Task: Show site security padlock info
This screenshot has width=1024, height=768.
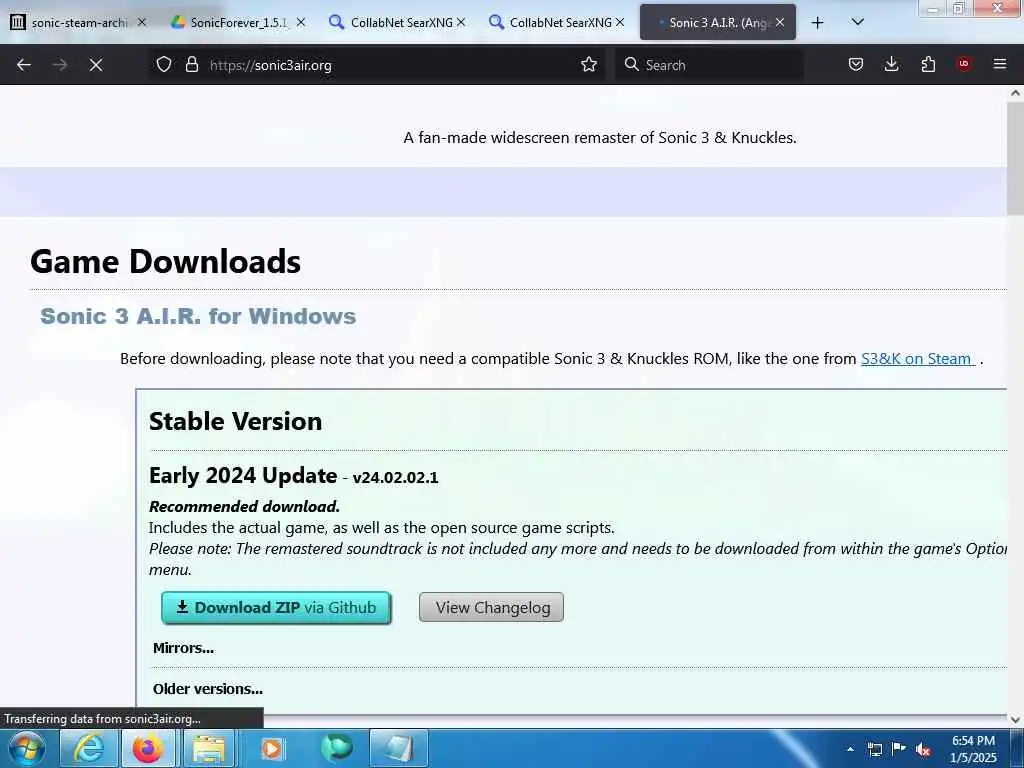Action: 191,65
